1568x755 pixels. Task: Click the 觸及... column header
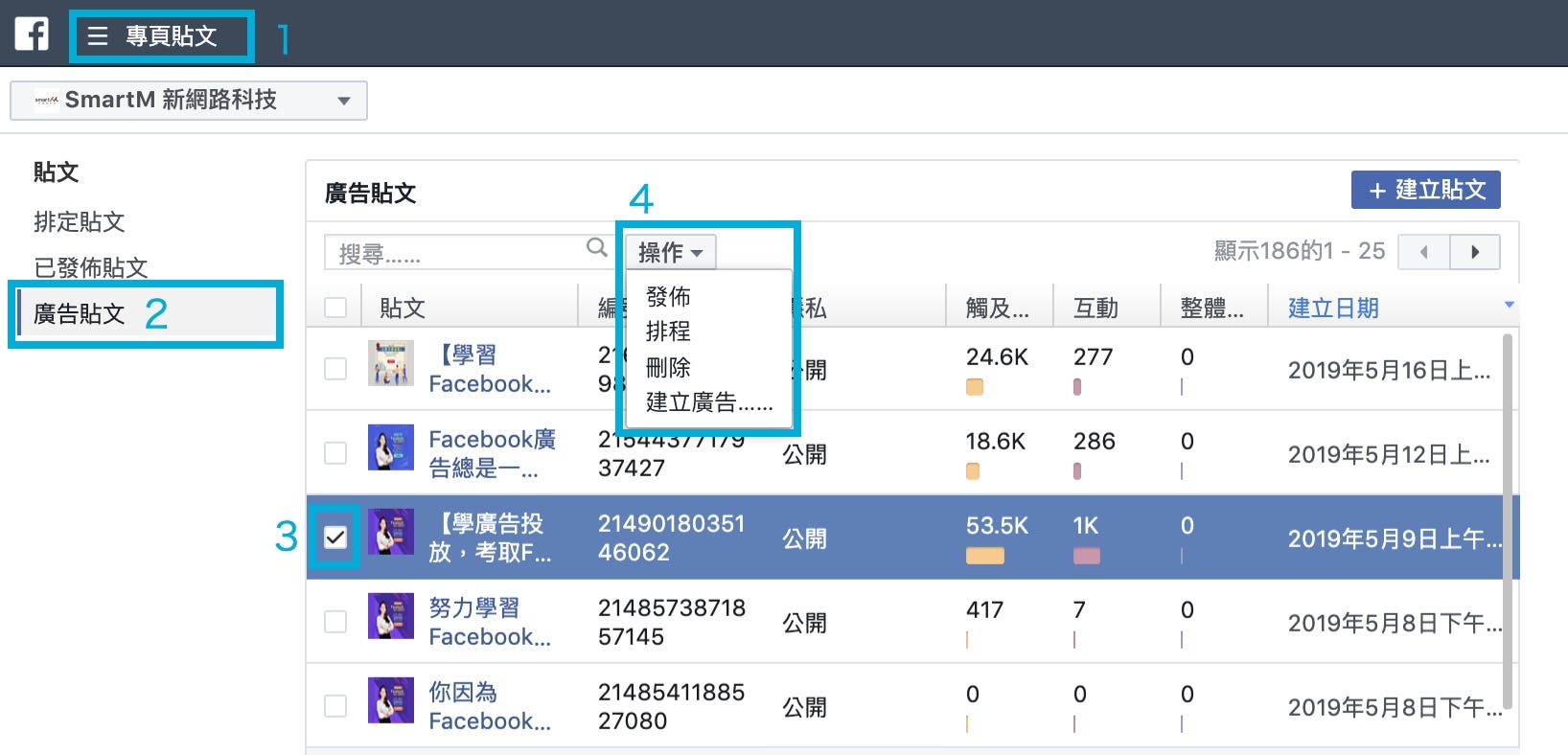tap(997, 309)
